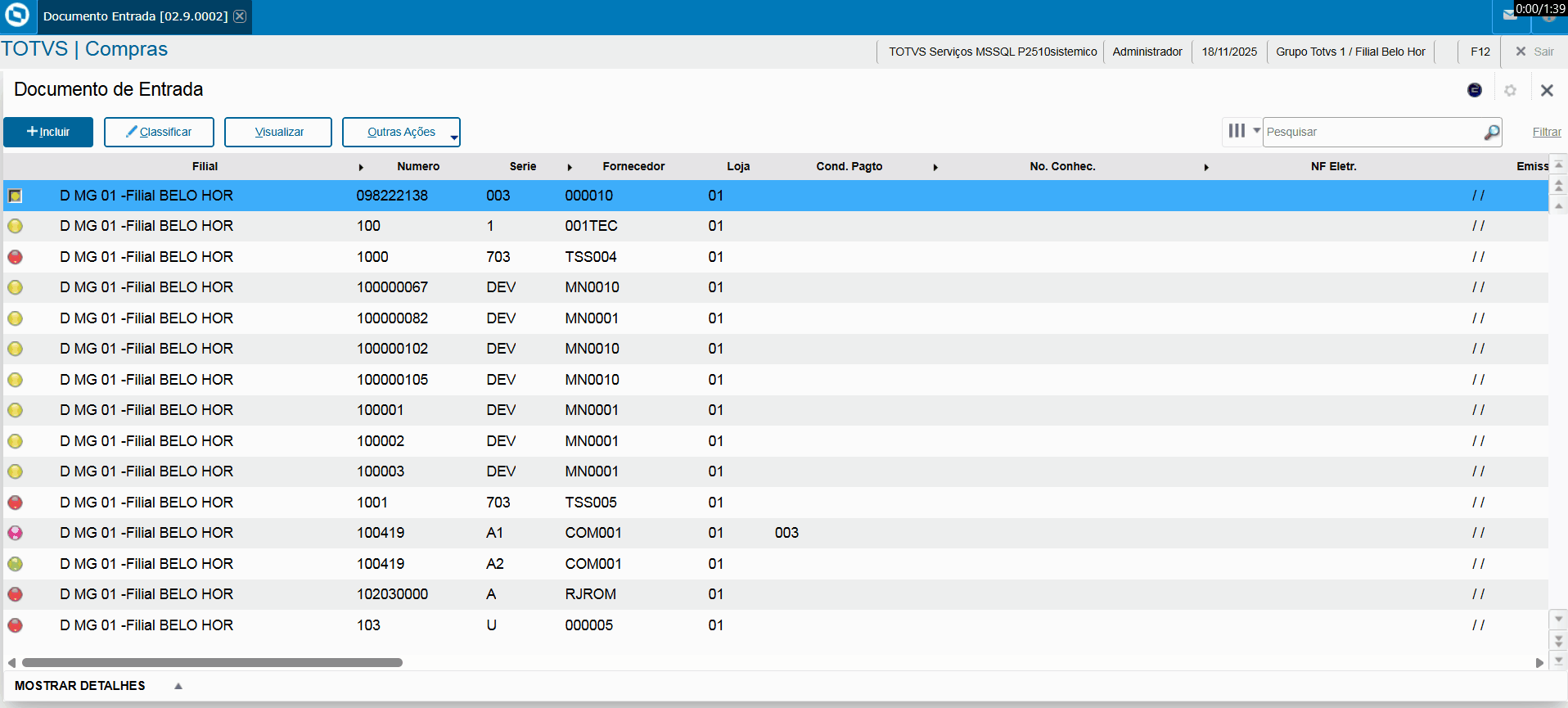Viewport: 1568px width, 708px height.
Task: Open the column configuration icon dropdown
Action: [x=1244, y=131]
